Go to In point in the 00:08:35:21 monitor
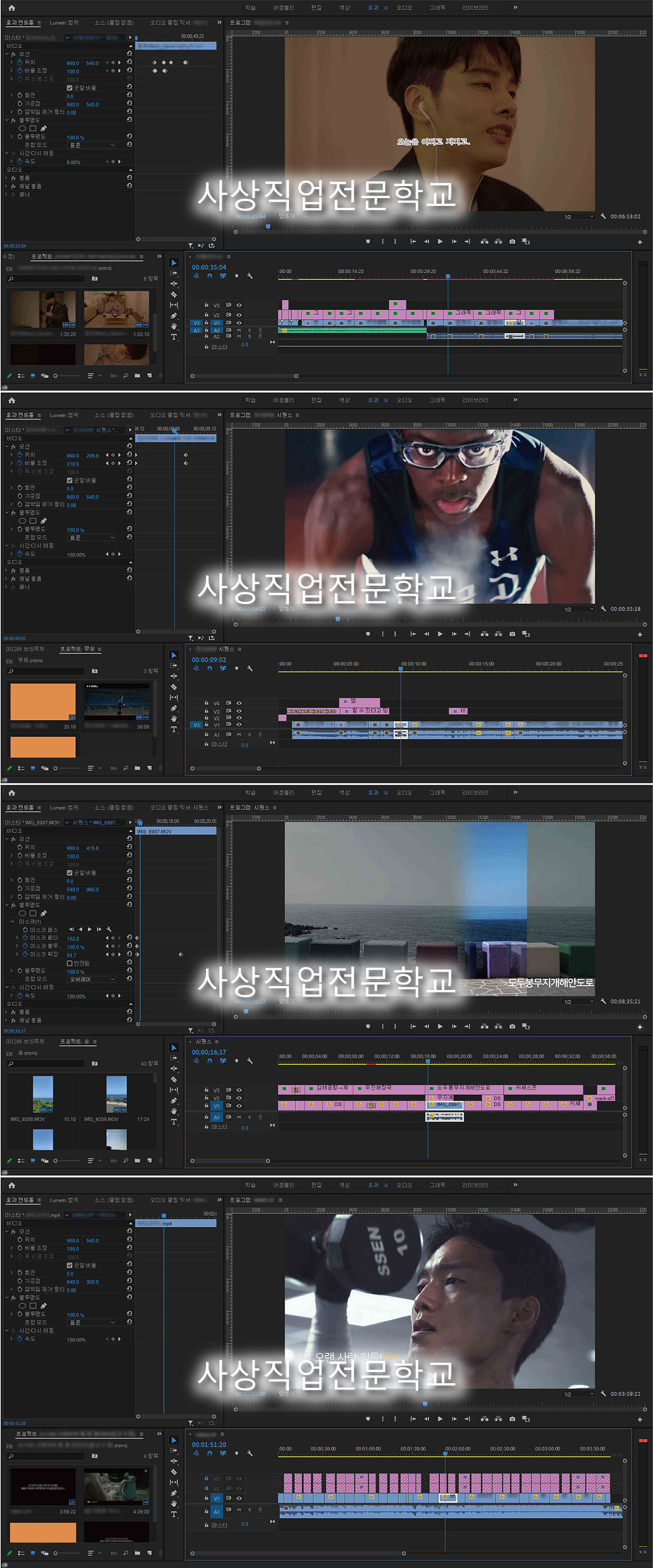Image resolution: width=653 pixels, height=1568 pixels. point(413,1027)
